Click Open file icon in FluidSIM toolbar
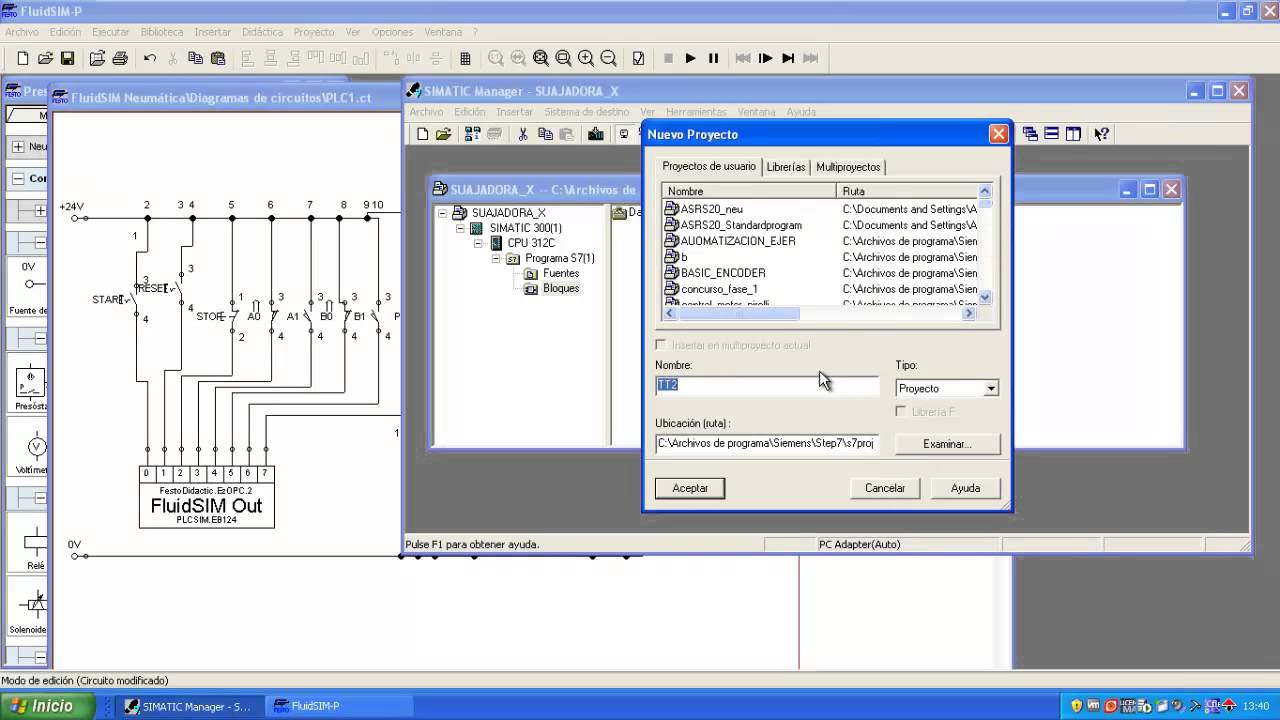This screenshot has width=1280, height=720. tap(45, 59)
